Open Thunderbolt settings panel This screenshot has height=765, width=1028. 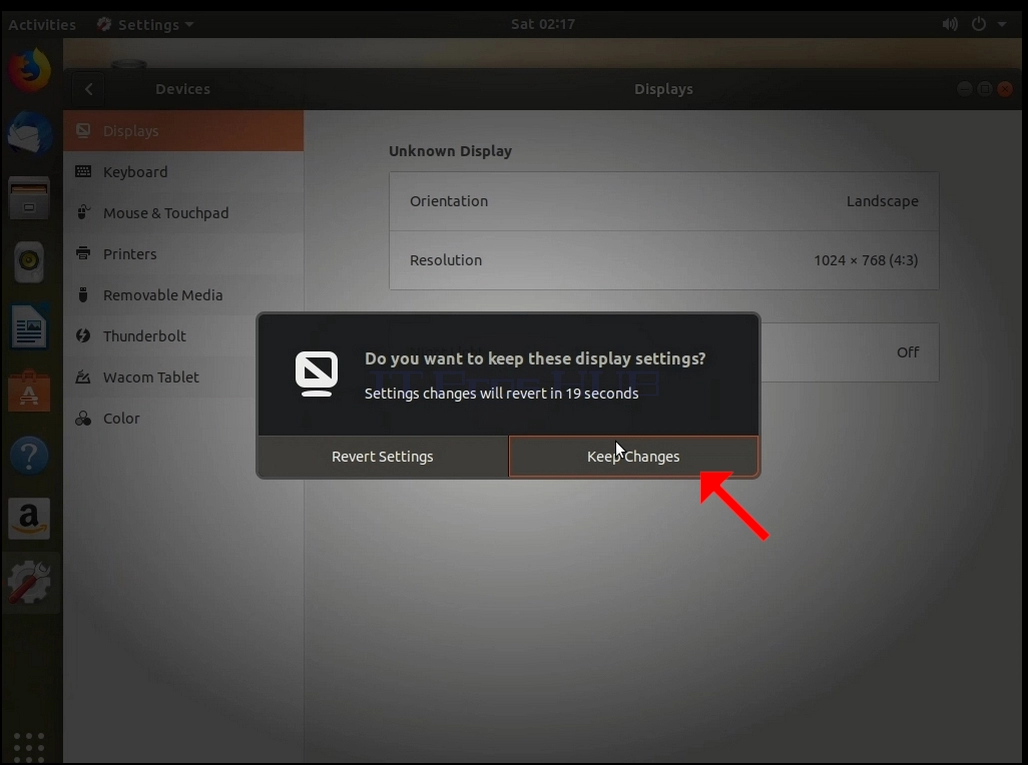161,336
